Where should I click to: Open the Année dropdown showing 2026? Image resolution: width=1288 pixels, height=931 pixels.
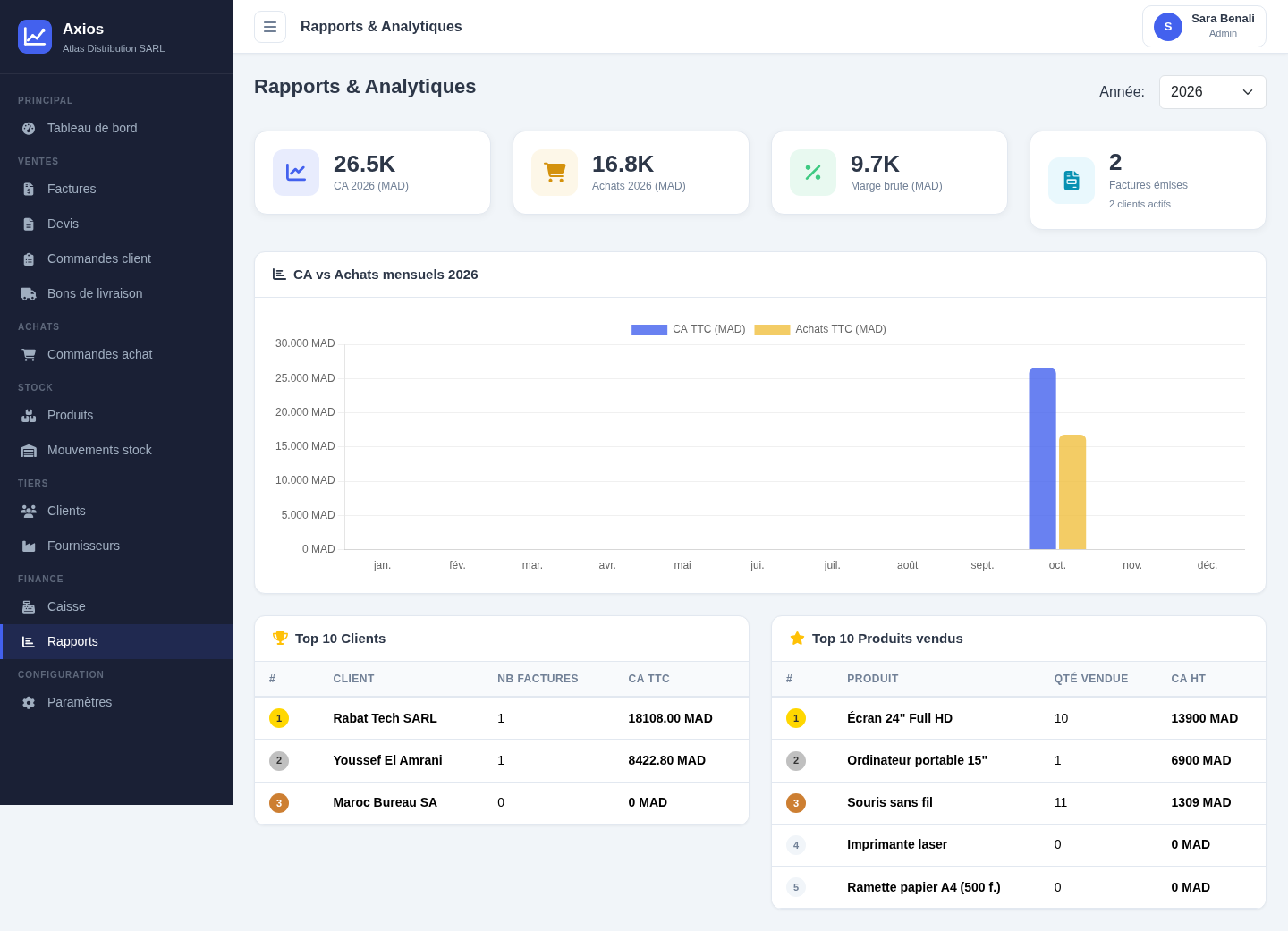(x=1212, y=92)
